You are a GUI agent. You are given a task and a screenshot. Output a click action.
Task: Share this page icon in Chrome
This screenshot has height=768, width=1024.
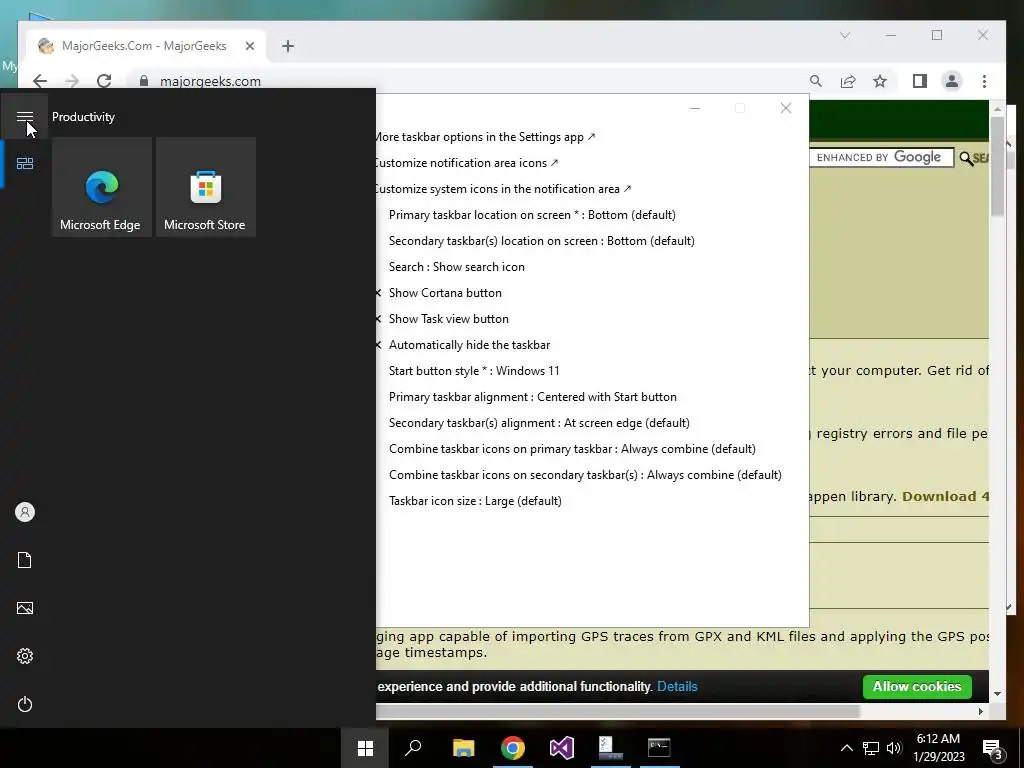pos(848,81)
